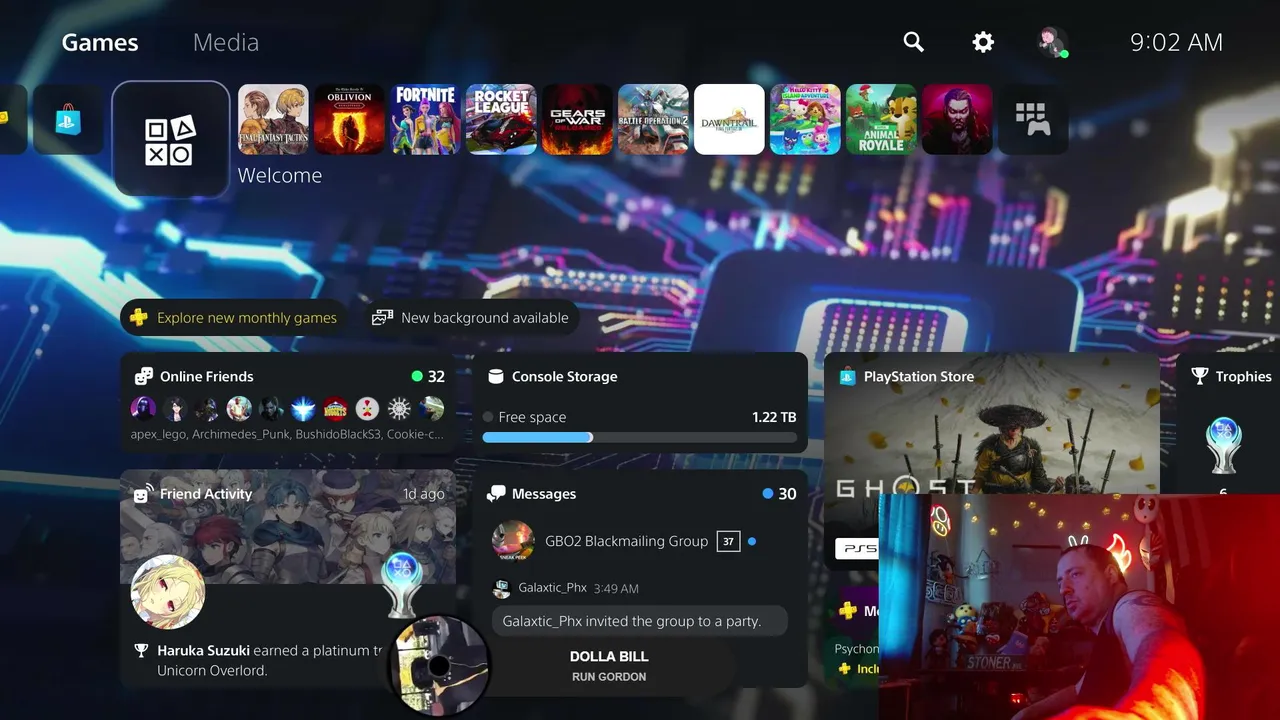1280x720 pixels.
Task: Open the PlayStation Store card
Action: click(991, 462)
